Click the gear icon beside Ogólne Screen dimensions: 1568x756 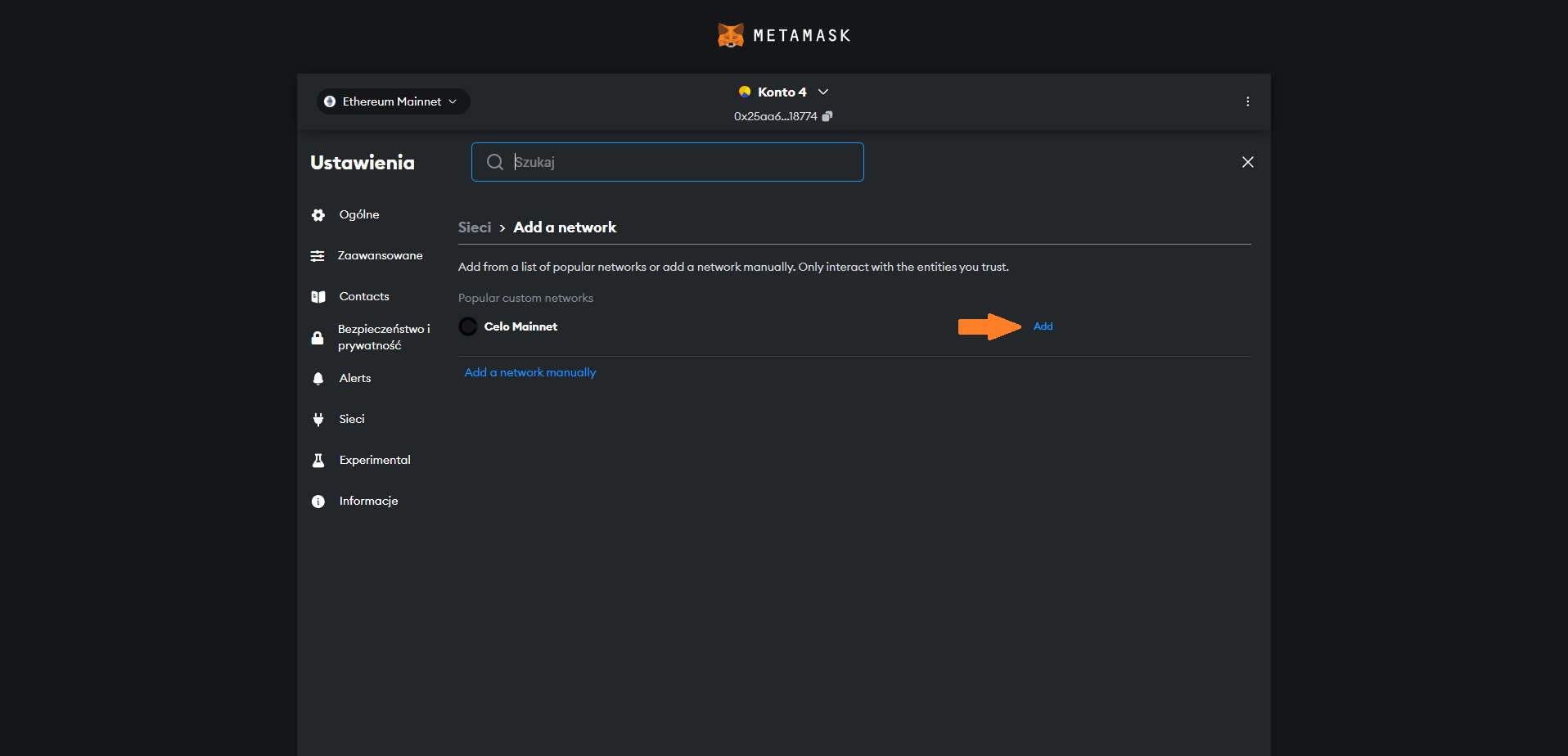pos(318,215)
